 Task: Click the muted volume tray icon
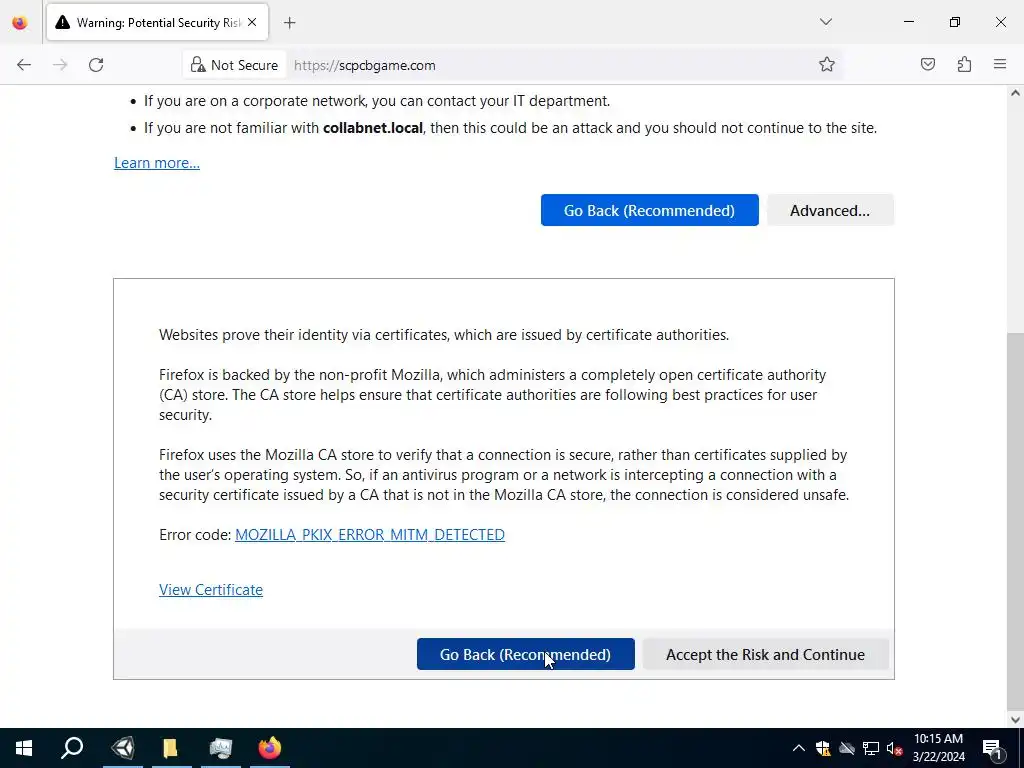pyautogui.click(x=895, y=748)
